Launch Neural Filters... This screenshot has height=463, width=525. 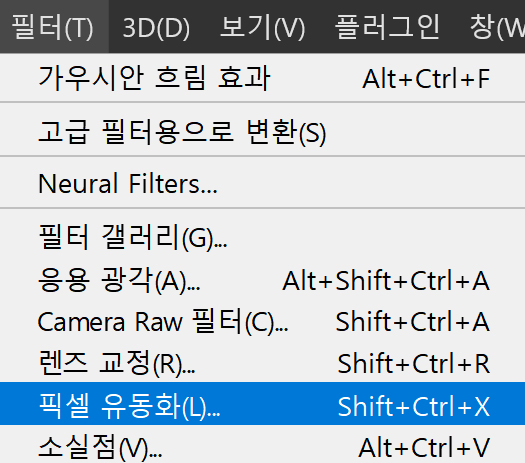click(262, 183)
